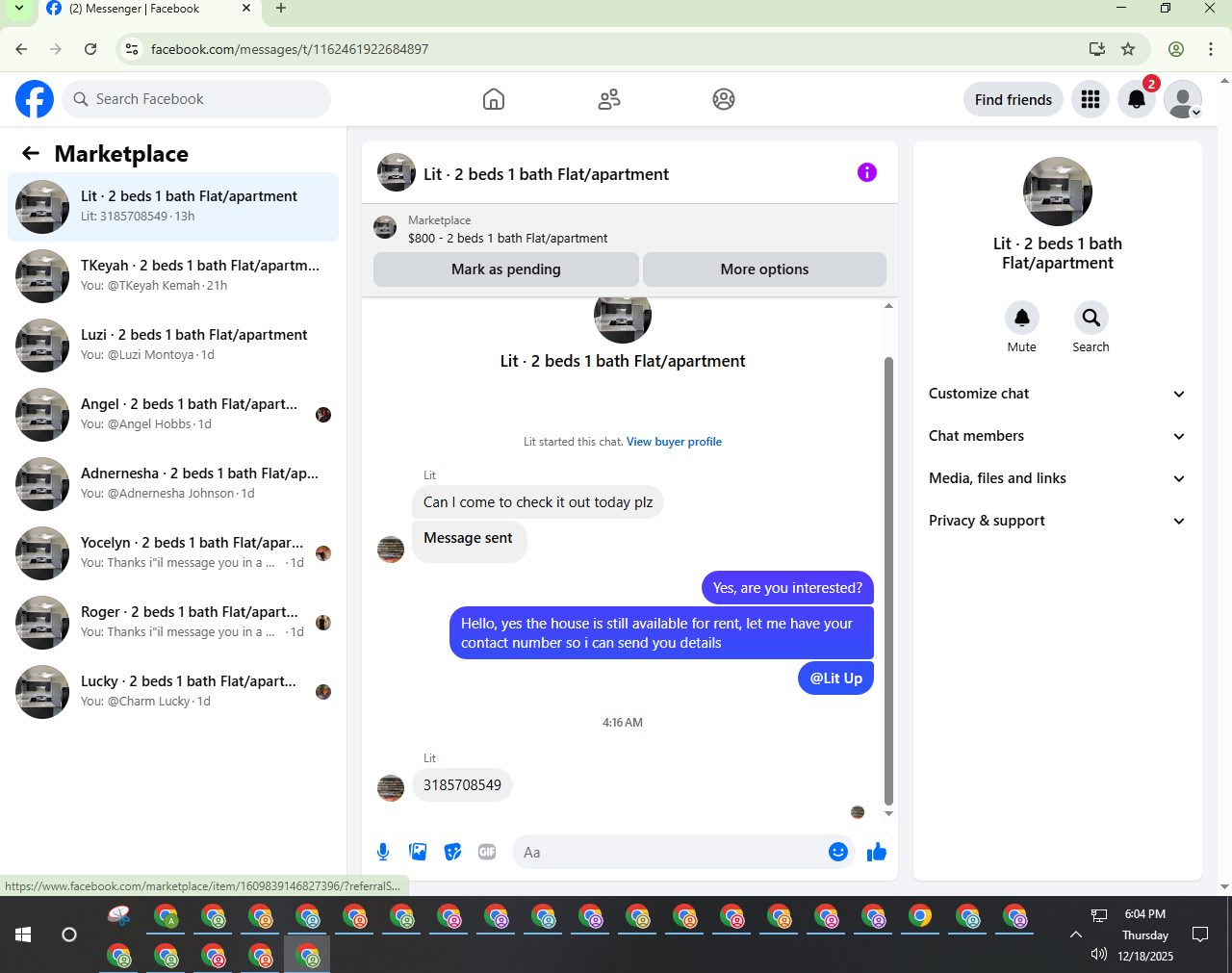Open Windows Cortana search circle
The image size is (1232, 973).
[69, 935]
